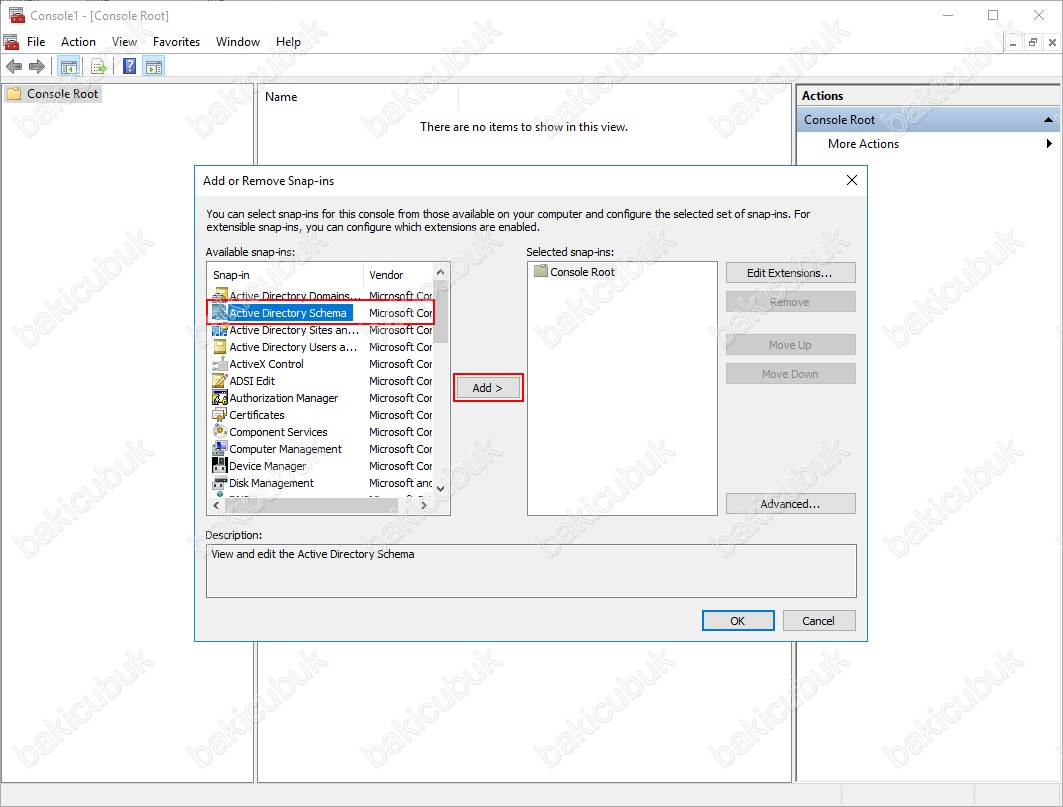Select the Device Manager snap-in icon
The width and height of the screenshot is (1063, 807).
pos(220,466)
